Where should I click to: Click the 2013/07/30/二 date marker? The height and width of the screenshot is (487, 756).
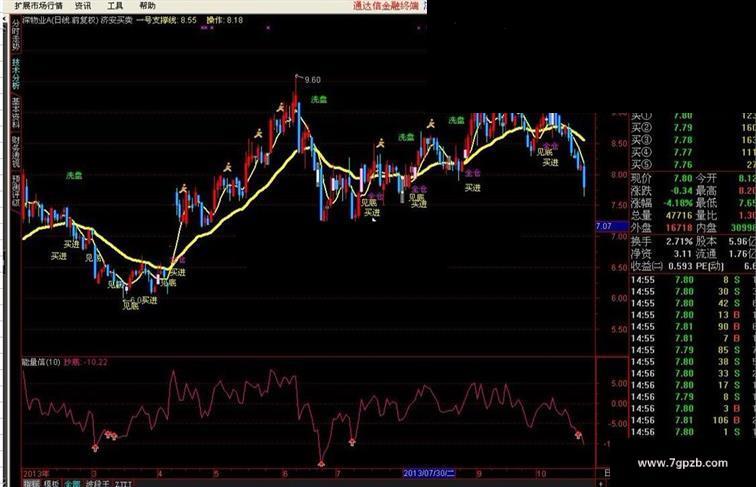[x=429, y=473]
